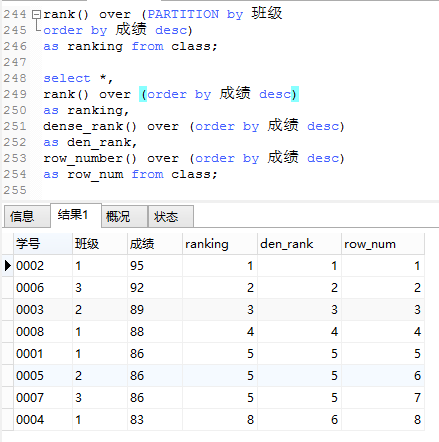
Task: Select the den_rank cell showing 6
Action: pyautogui.click(x=299, y=420)
